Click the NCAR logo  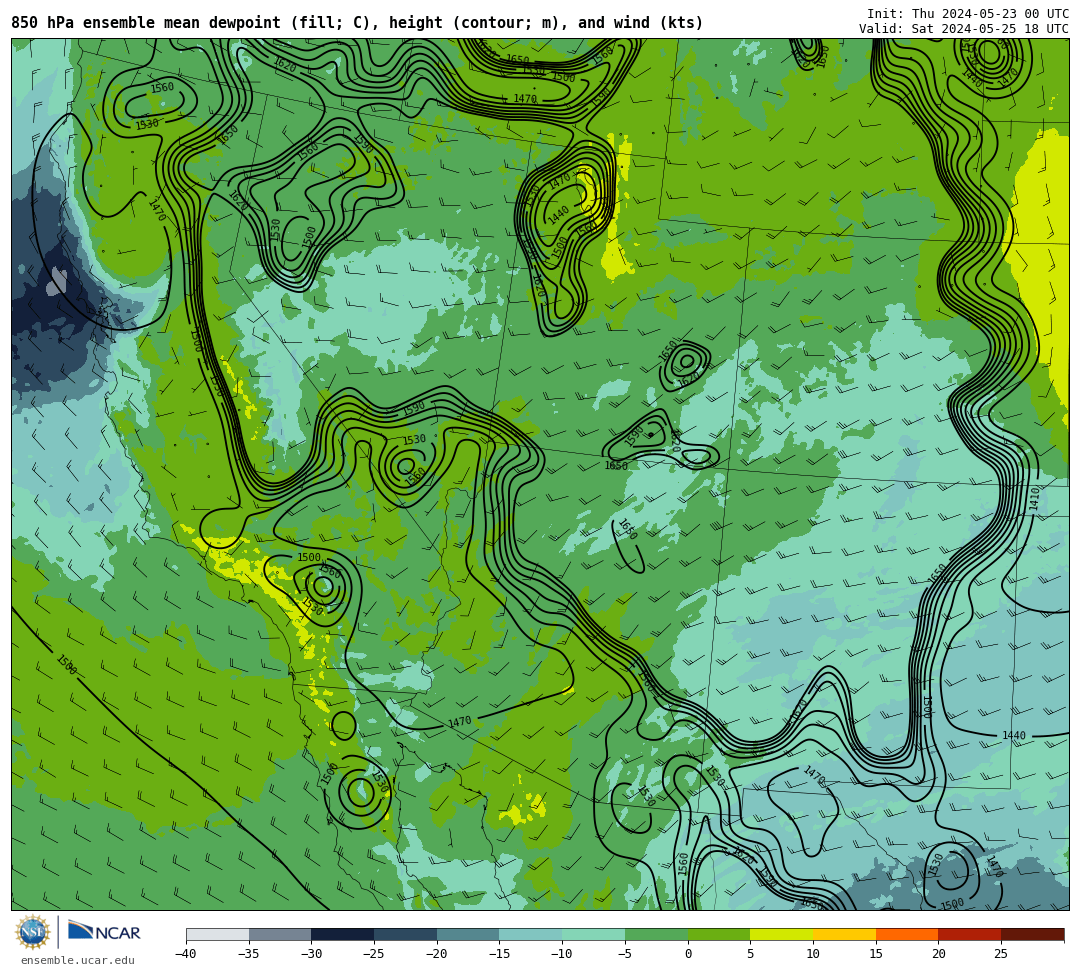(105, 932)
